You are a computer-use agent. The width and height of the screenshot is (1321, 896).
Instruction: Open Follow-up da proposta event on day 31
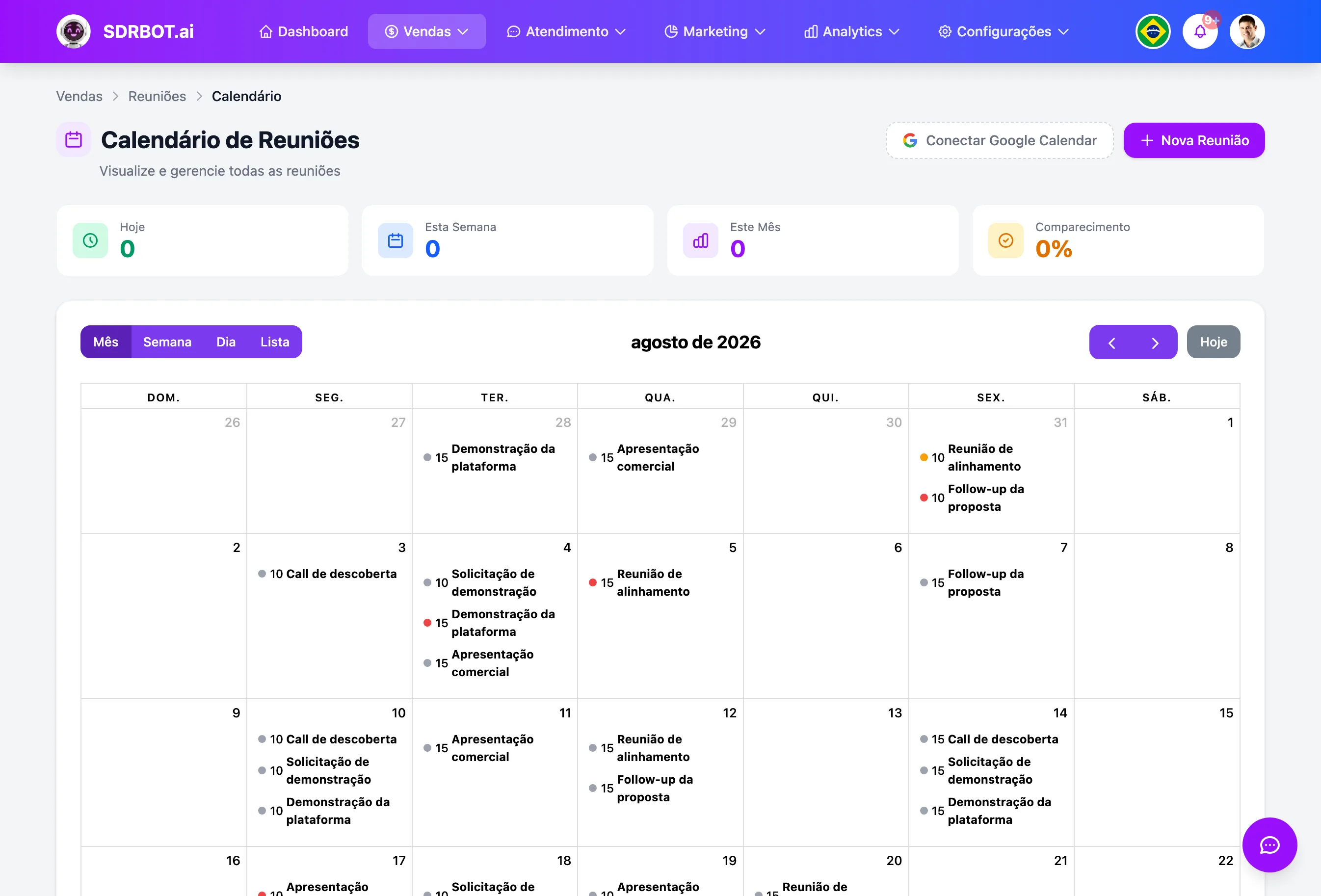pyautogui.click(x=991, y=498)
